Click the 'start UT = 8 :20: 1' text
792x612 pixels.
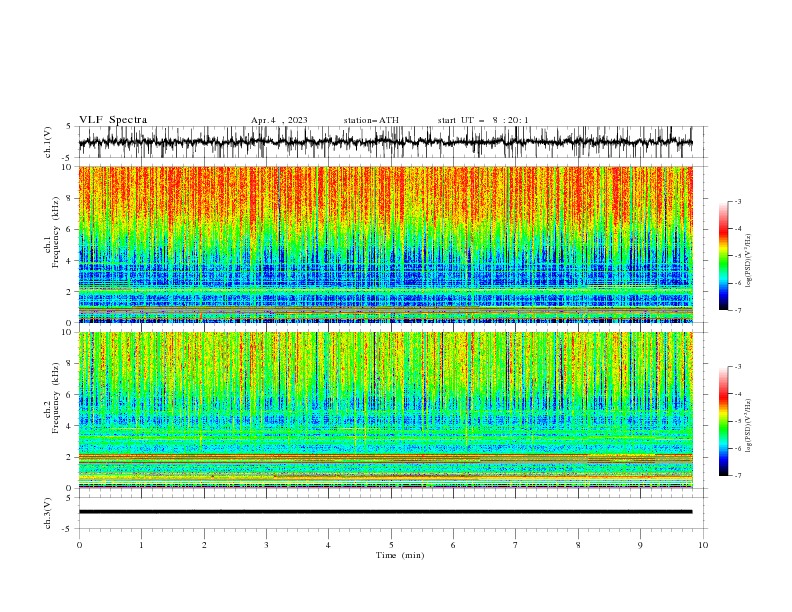[x=483, y=120]
